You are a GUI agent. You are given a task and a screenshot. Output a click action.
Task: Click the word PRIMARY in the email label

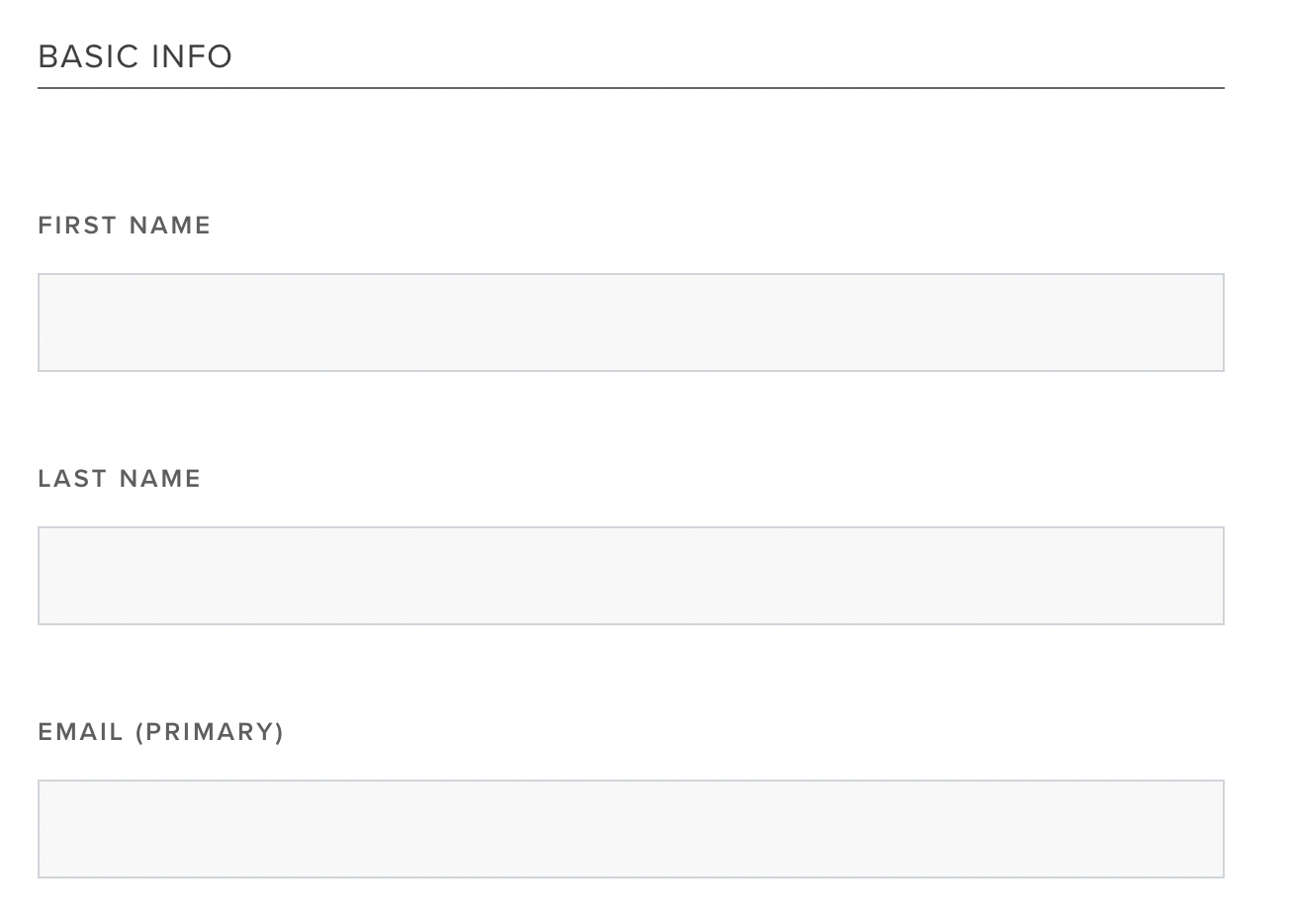coord(210,732)
